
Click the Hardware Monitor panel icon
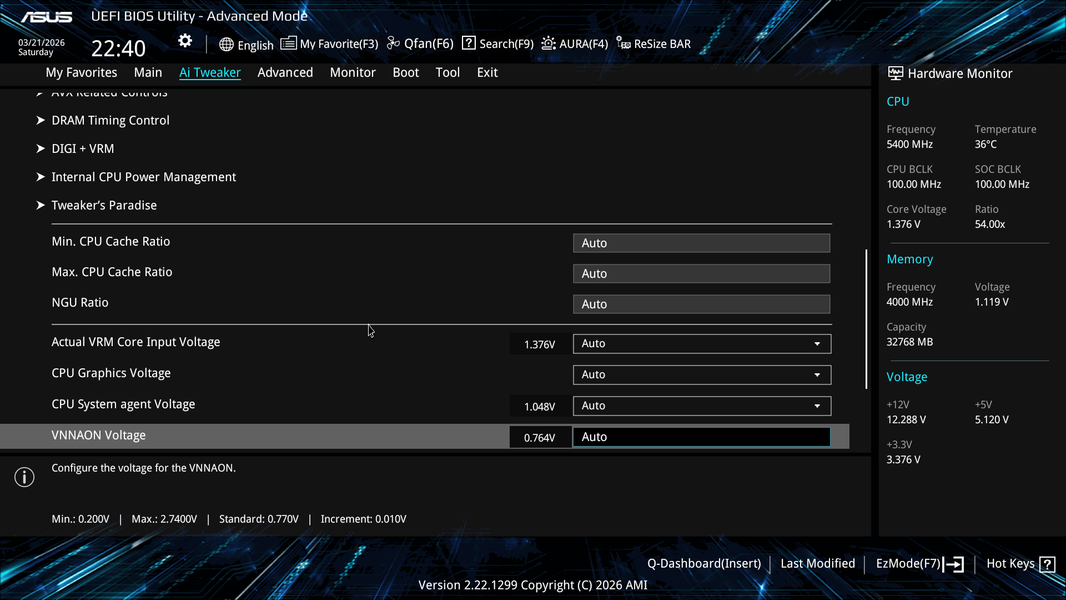point(895,73)
